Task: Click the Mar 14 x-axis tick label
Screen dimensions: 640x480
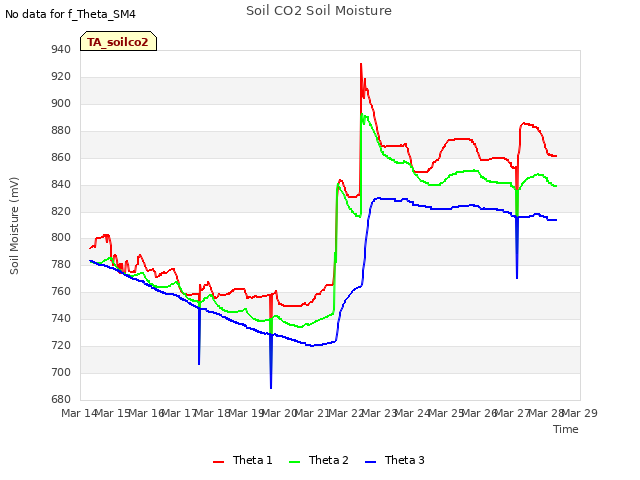Action: pos(79,413)
